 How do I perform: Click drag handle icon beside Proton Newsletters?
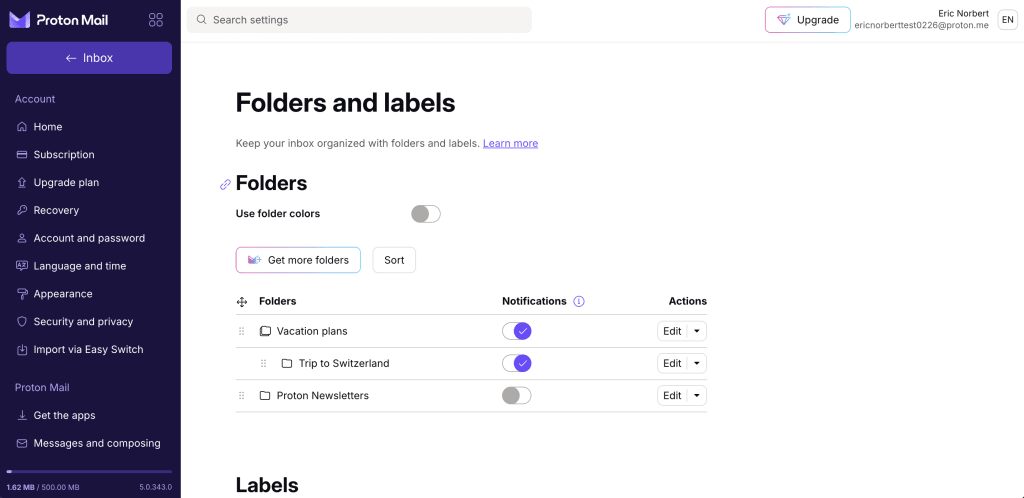(241, 396)
